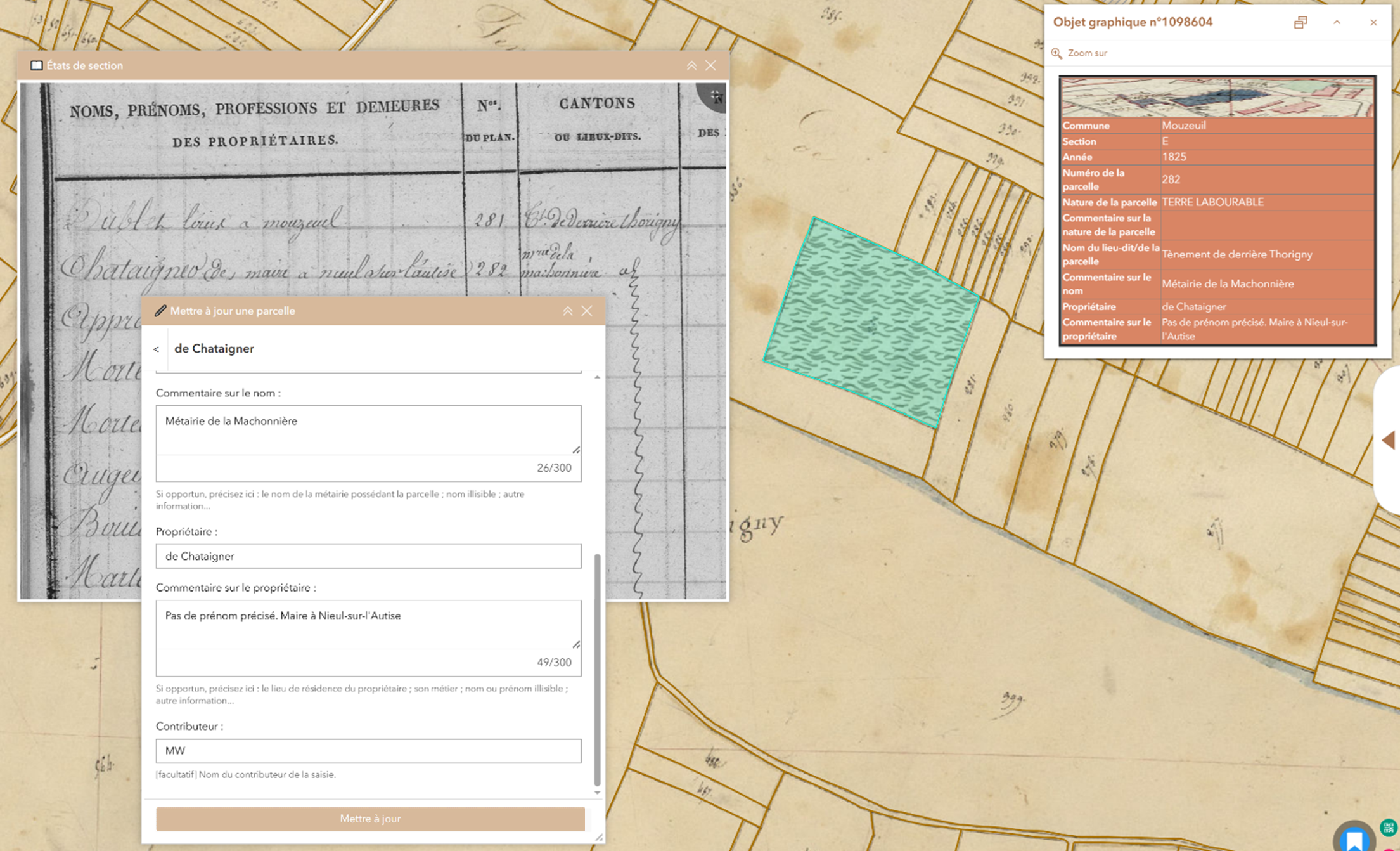
Task: Close the États de section panel
Action: point(710,65)
